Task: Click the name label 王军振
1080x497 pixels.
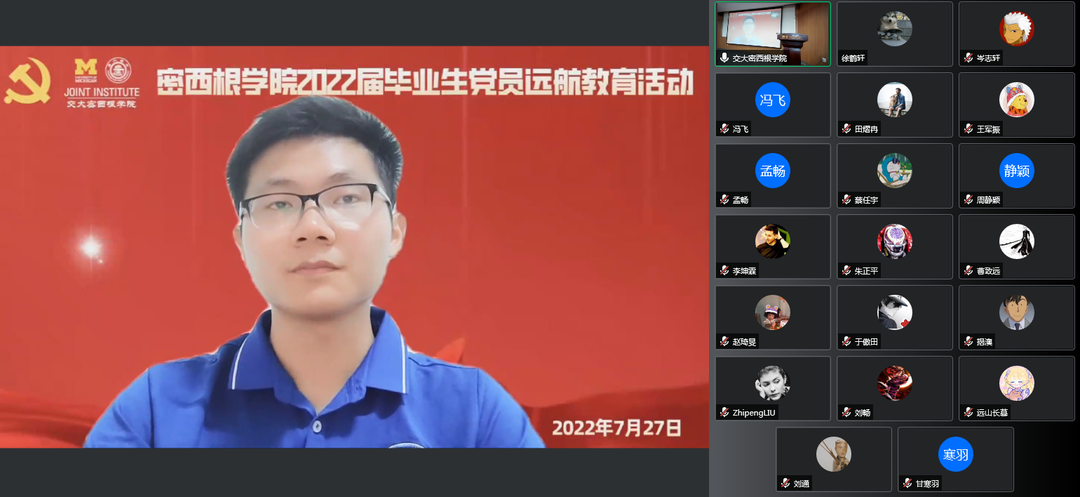Action: point(988,129)
